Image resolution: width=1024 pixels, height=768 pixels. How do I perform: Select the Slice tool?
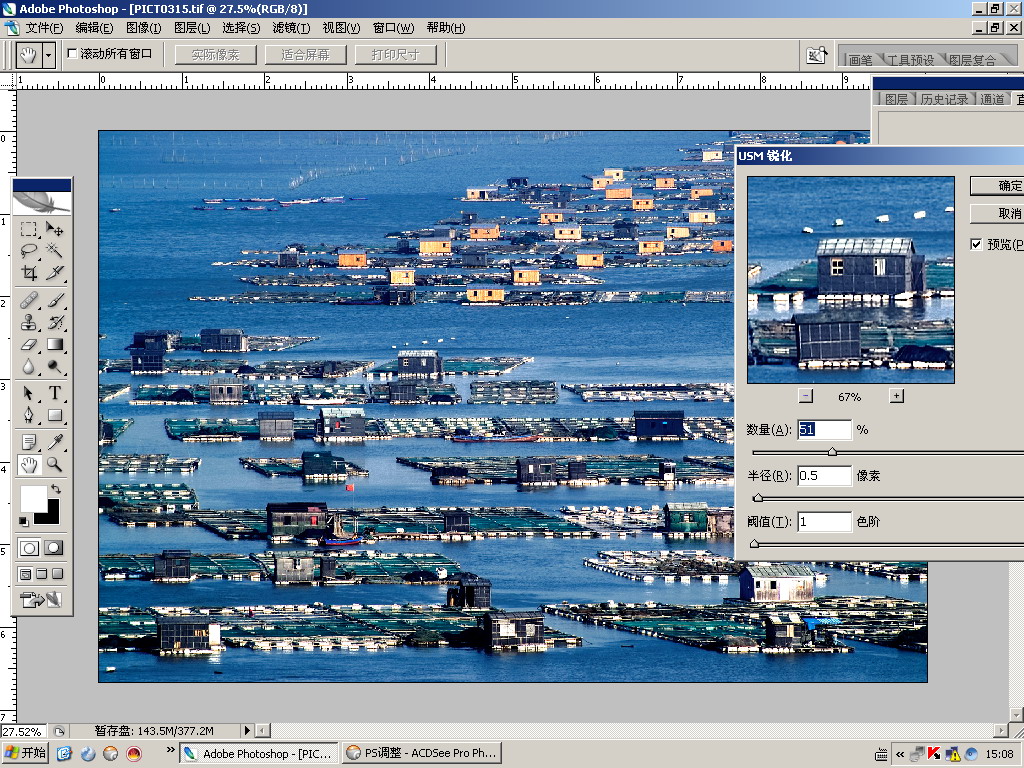point(55,272)
